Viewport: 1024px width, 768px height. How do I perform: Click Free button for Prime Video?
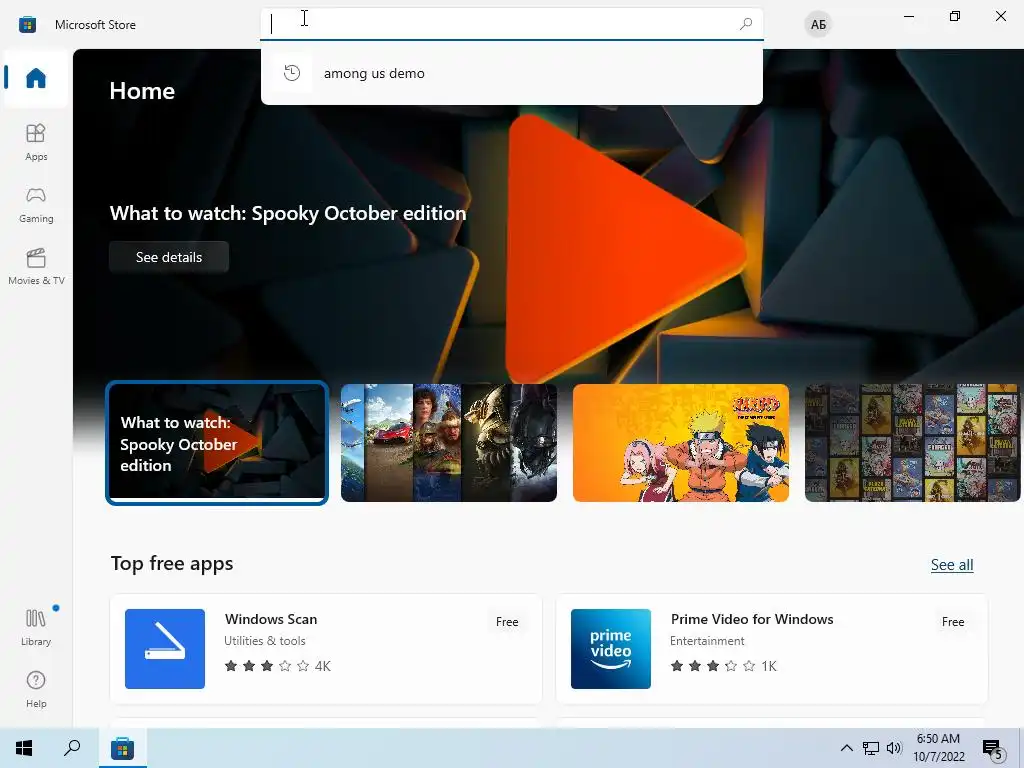pos(953,622)
